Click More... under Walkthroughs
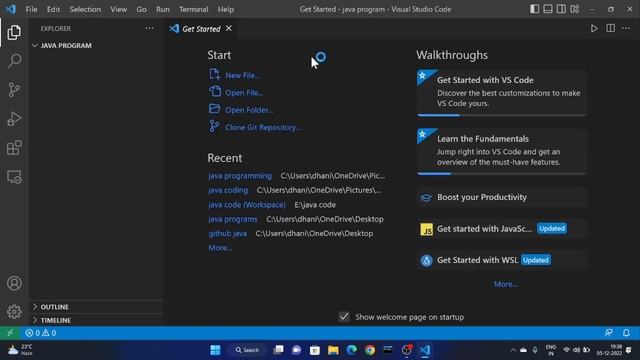 coord(505,284)
